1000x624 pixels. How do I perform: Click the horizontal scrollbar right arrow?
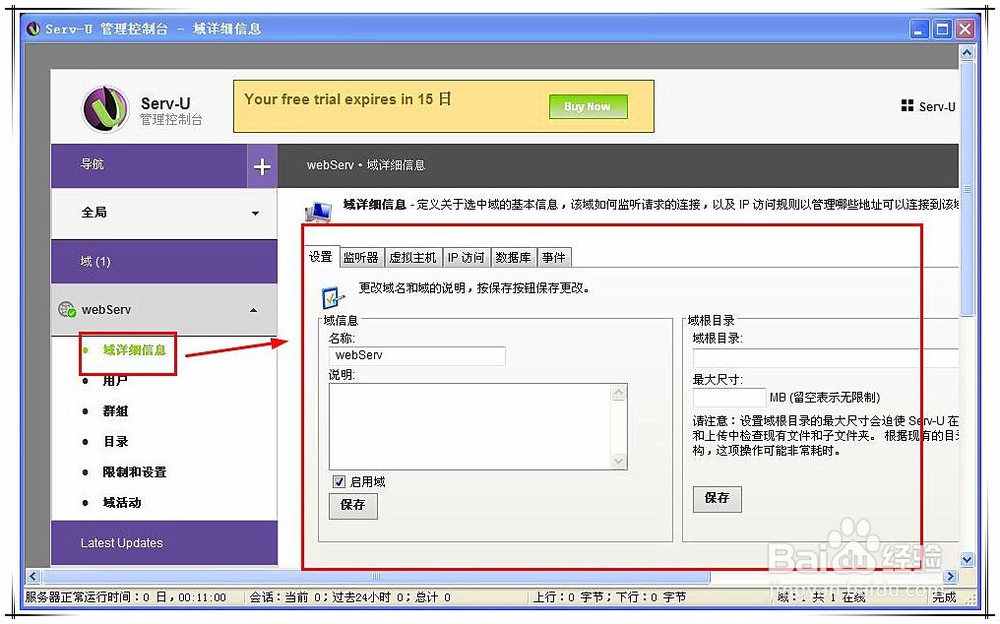coord(950,577)
